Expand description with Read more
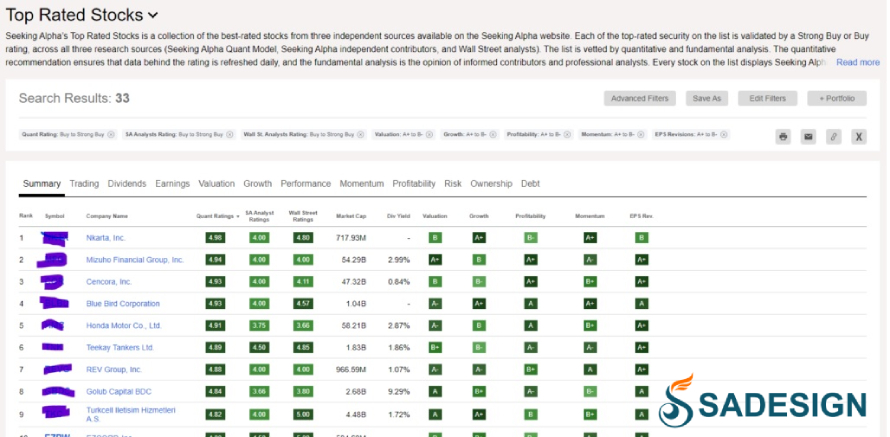Viewport: 890px width, 437px height. tap(858, 62)
